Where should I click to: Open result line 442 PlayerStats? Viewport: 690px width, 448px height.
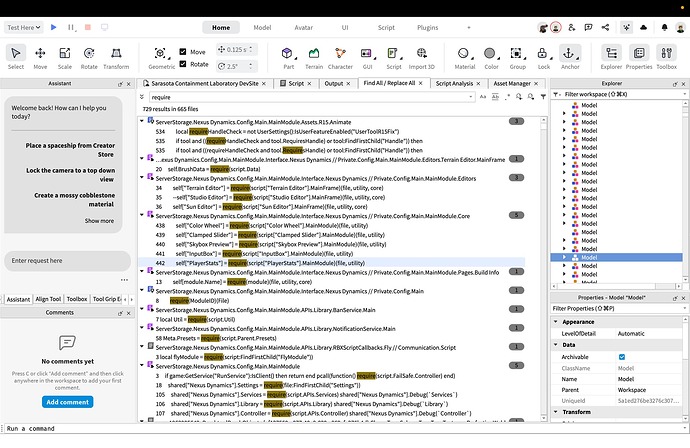tap(332, 263)
